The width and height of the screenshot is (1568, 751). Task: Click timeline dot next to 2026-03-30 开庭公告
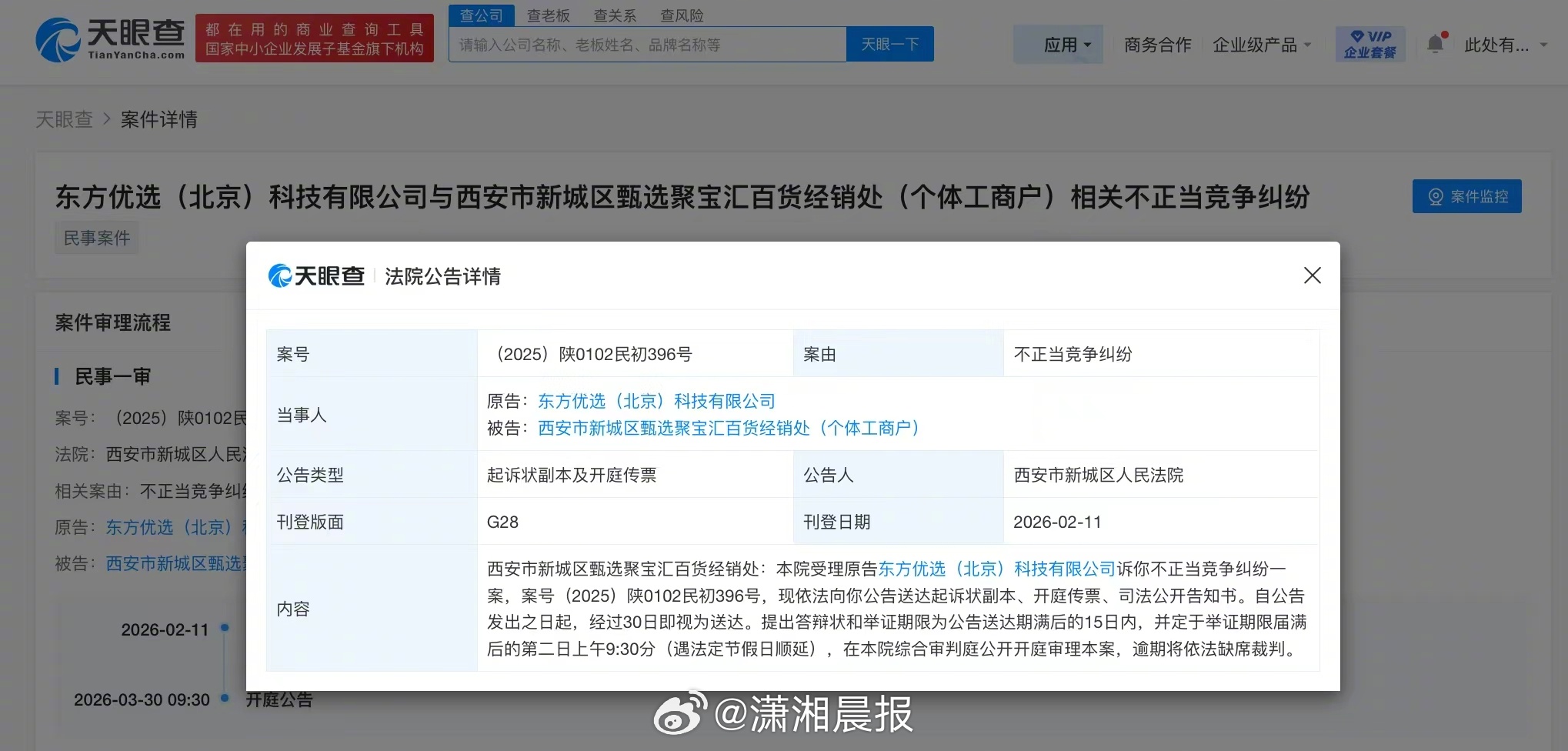tap(224, 699)
